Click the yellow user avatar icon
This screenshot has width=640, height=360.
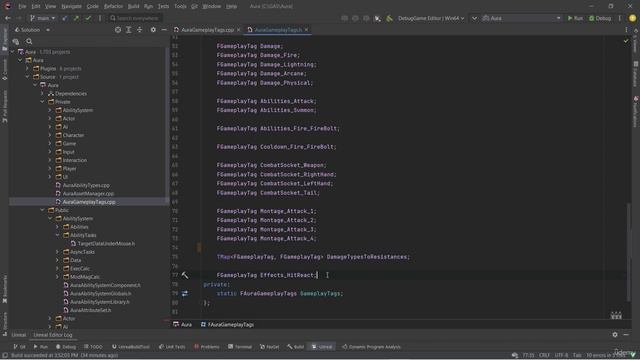633,18
